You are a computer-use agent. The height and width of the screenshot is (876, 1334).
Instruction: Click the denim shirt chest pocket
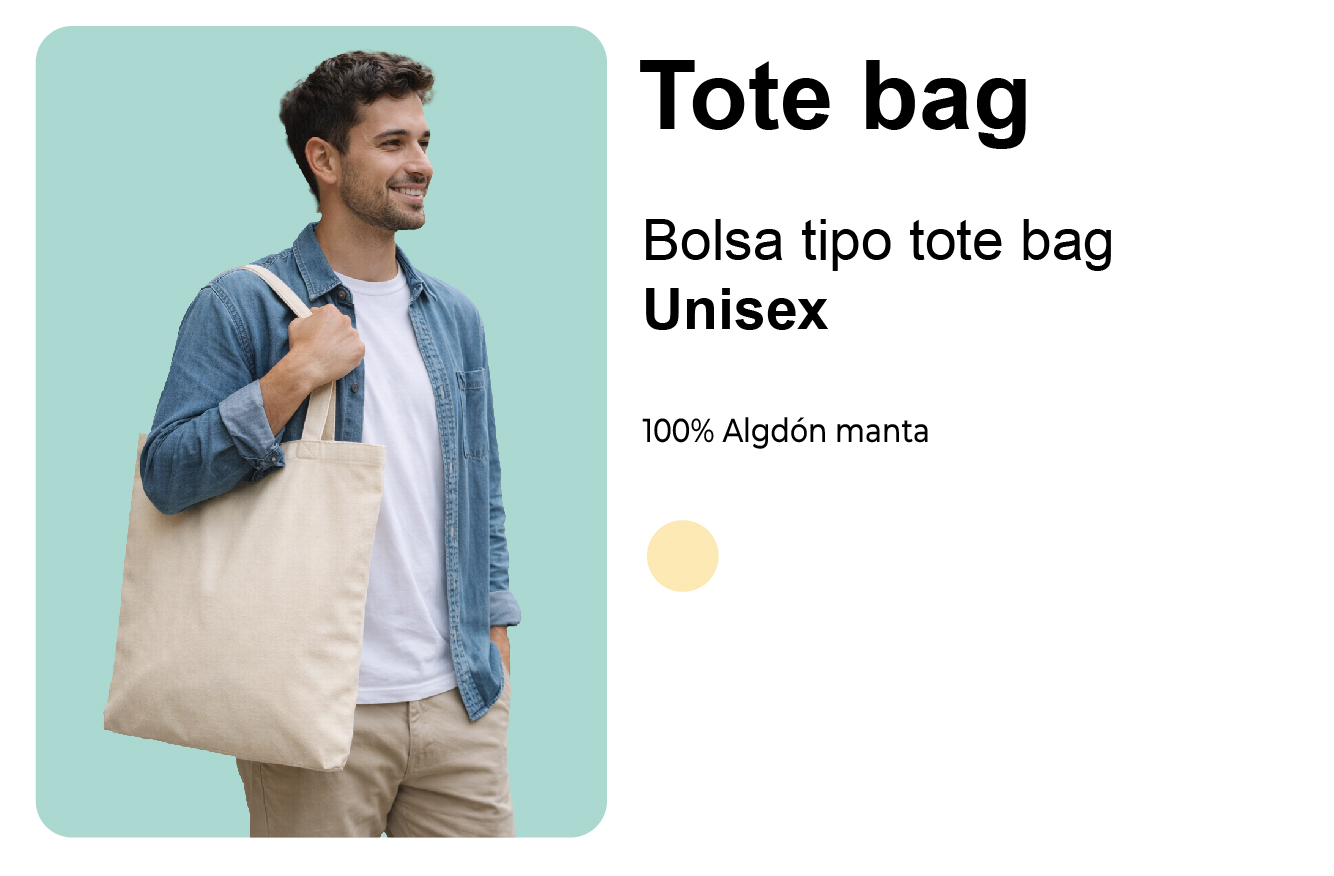tap(473, 413)
